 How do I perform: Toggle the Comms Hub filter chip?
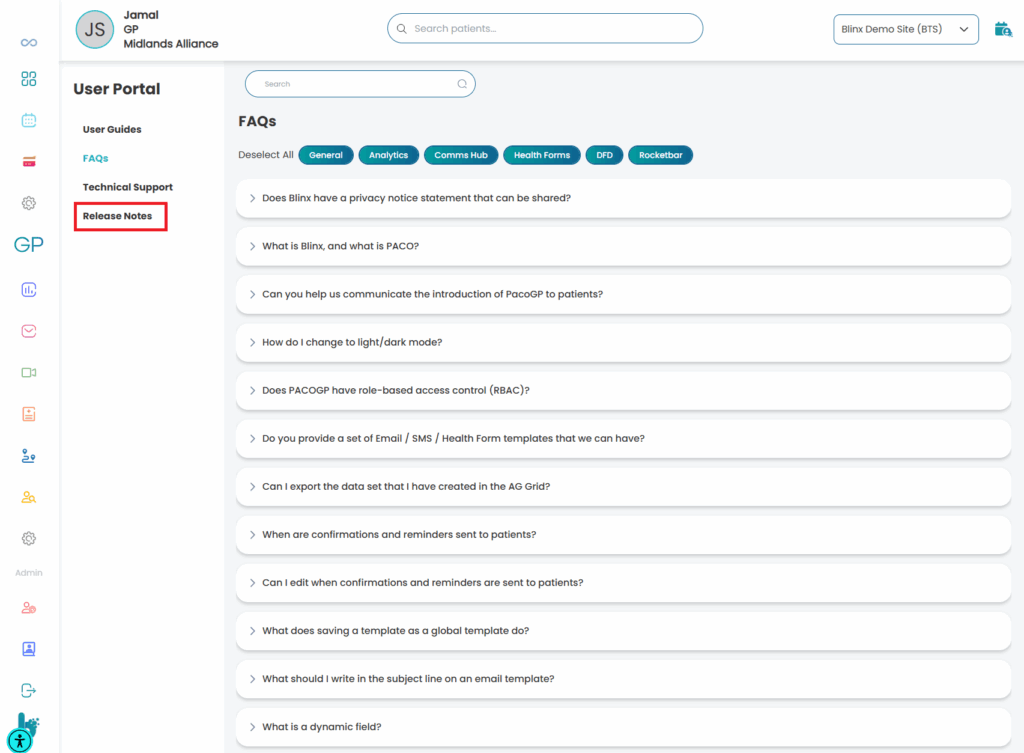tap(461, 155)
